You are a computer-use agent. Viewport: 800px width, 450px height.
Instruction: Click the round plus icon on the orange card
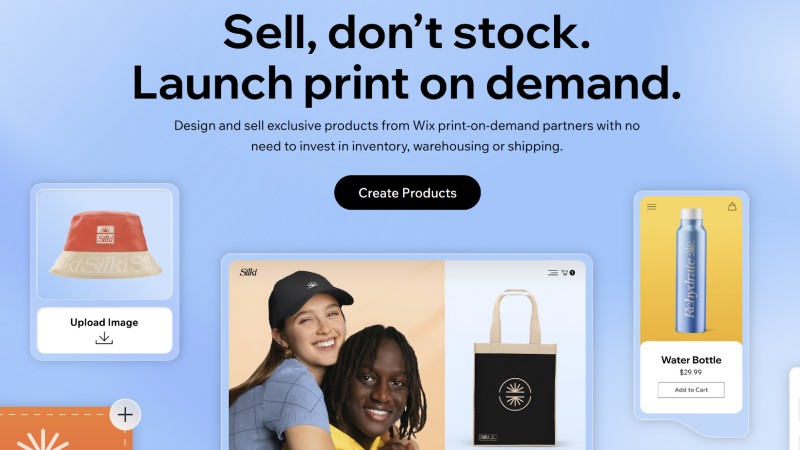[125, 414]
